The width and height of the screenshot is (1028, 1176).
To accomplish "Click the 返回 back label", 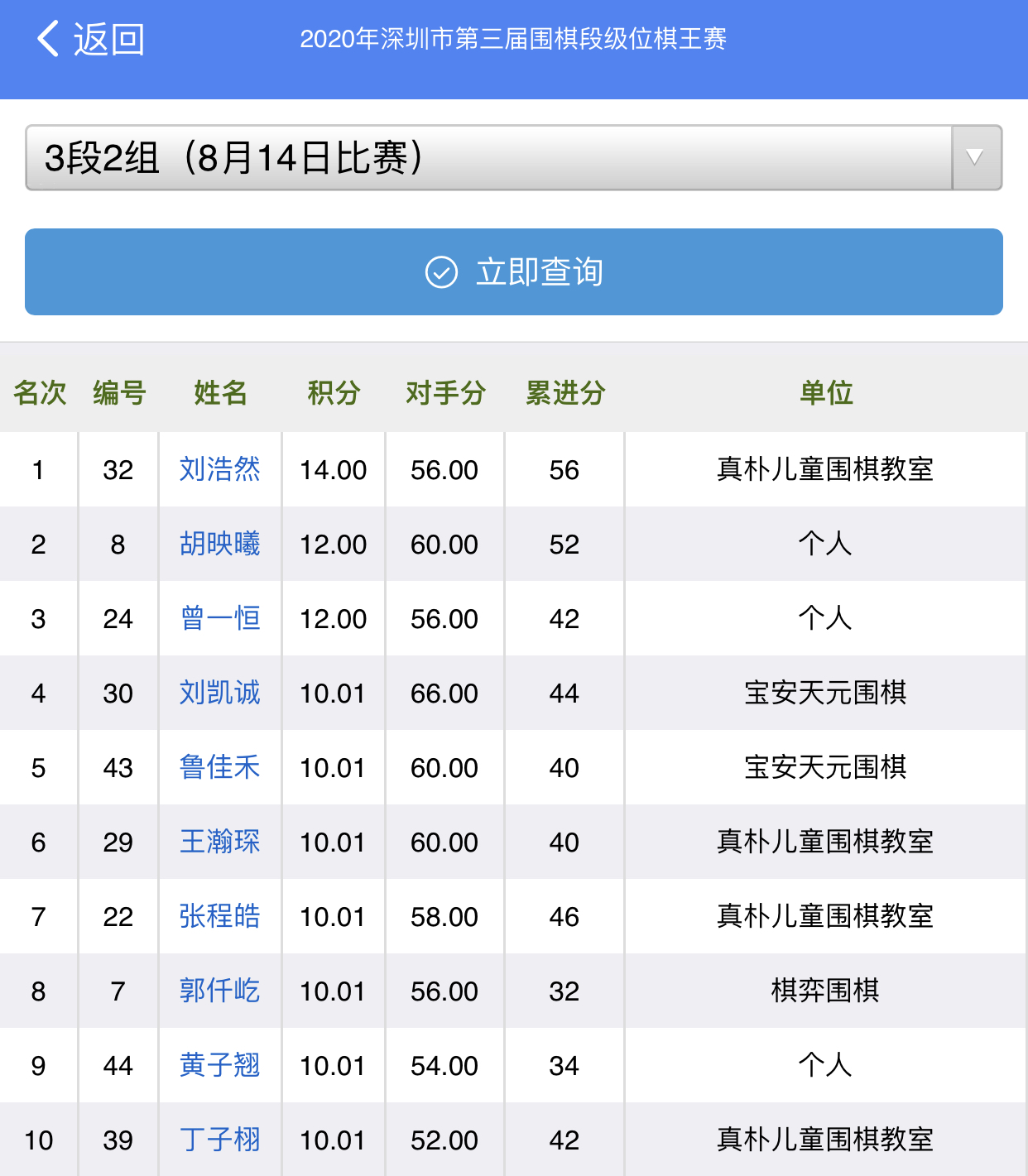I will 109,39.
